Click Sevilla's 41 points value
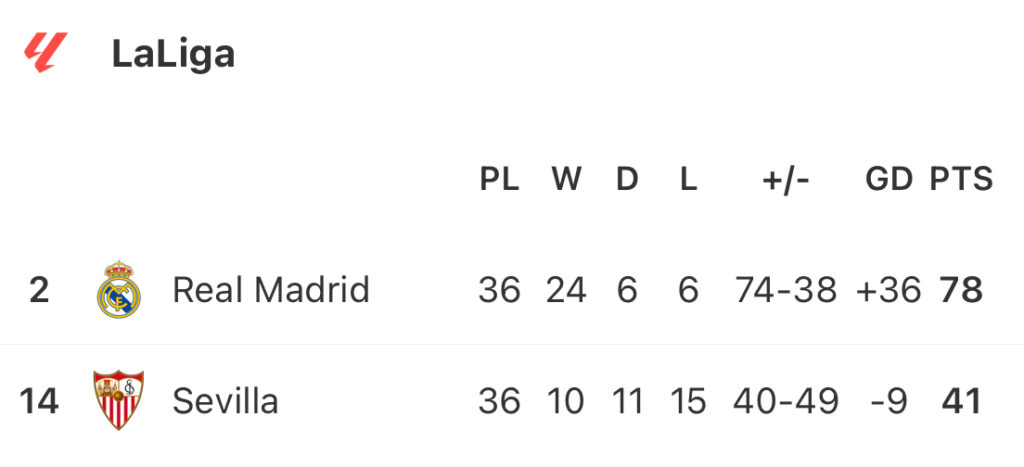The height and width of the screenshot is (467, 1024). point(961,401)
